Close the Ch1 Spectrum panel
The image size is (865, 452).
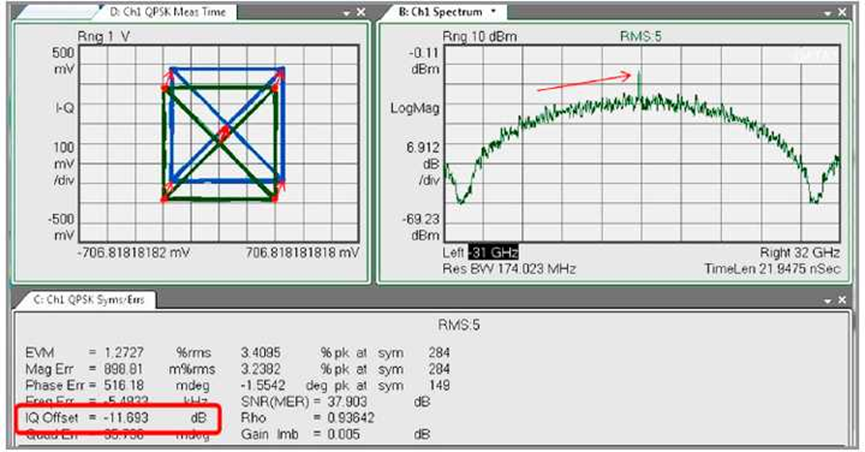coord(843,13)
